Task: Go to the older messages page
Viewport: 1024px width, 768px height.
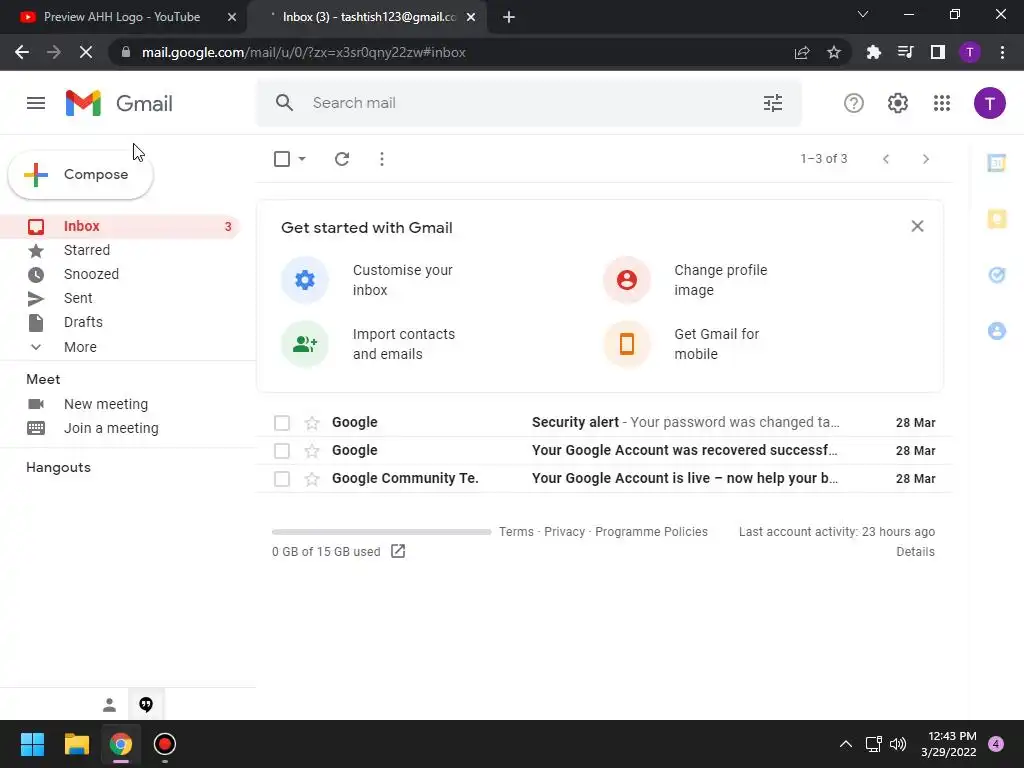Action: (x=925, y=159)
